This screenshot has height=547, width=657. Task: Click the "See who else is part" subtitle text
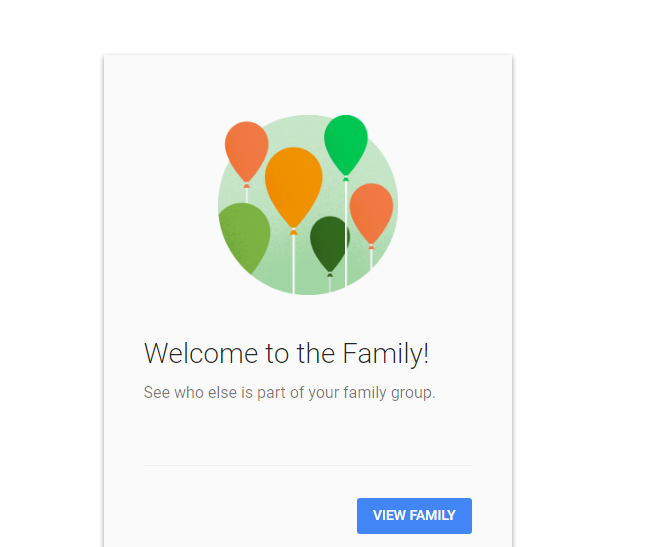tap(220, 393)
